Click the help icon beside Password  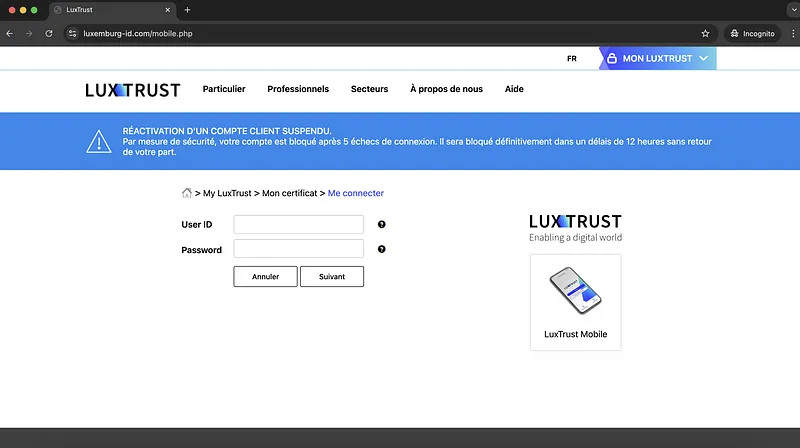382,249
